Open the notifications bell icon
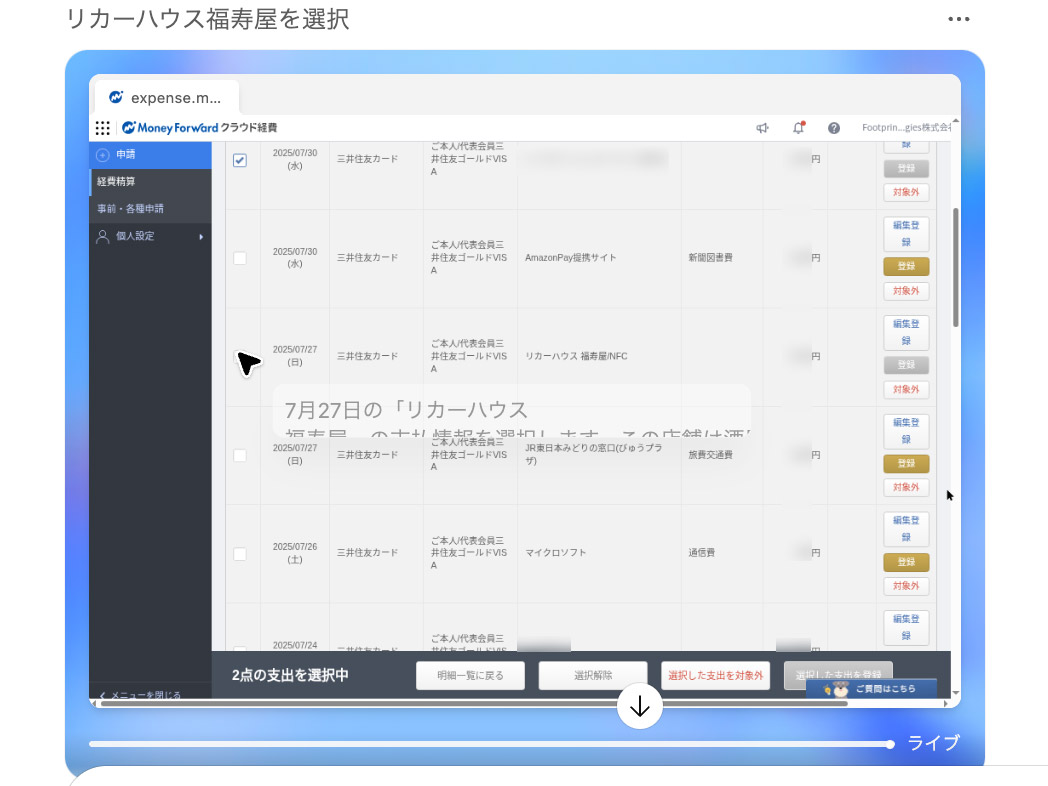Screen dimensions: 1048x786 (798, 128)
